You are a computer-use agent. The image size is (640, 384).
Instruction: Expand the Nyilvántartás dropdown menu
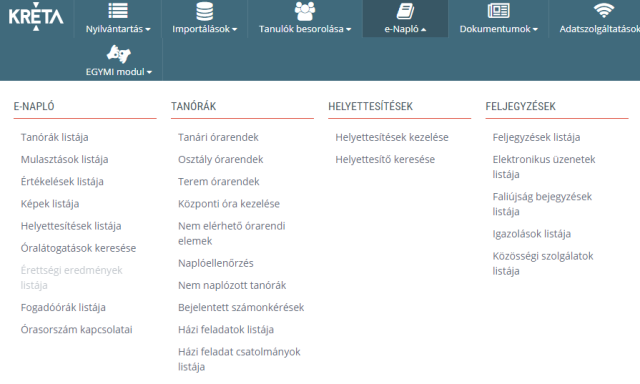click(x=118, y=29)
